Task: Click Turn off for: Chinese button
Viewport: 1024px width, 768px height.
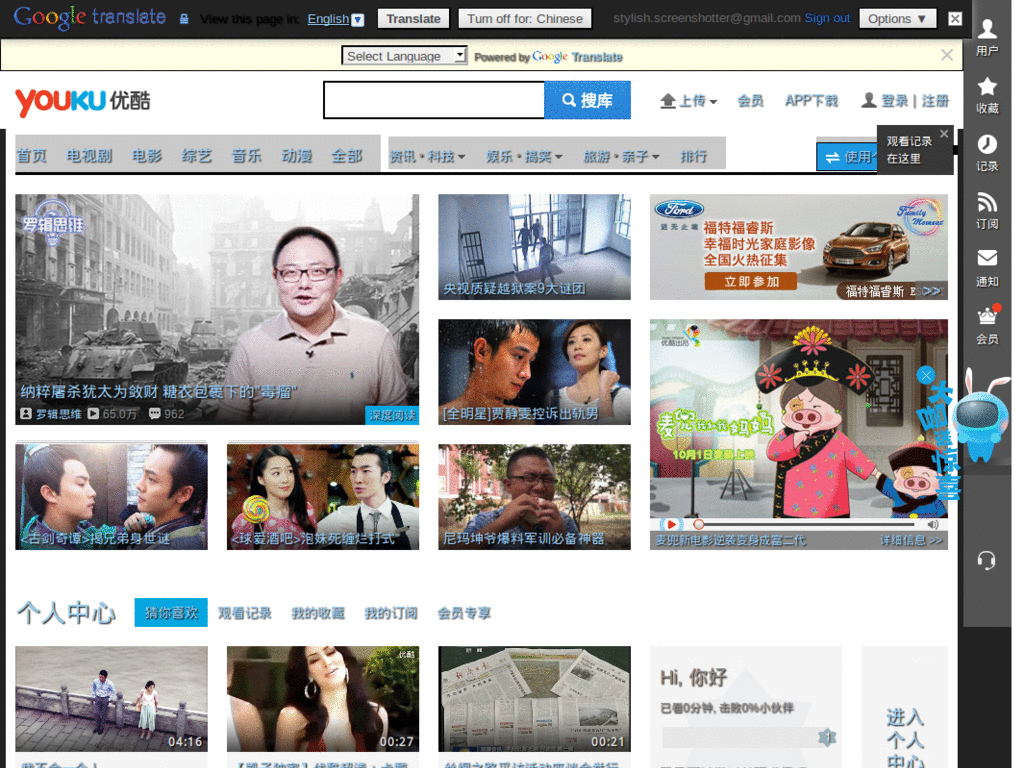Action: [x=524, y=18]
